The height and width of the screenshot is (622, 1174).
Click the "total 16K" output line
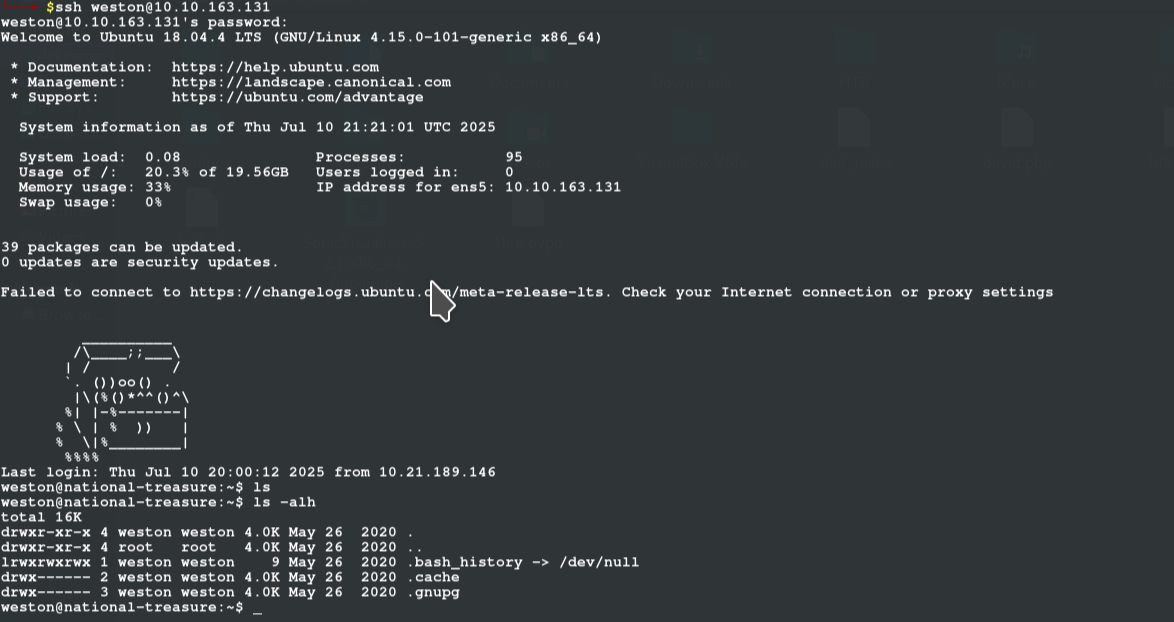tap(41, 517)
